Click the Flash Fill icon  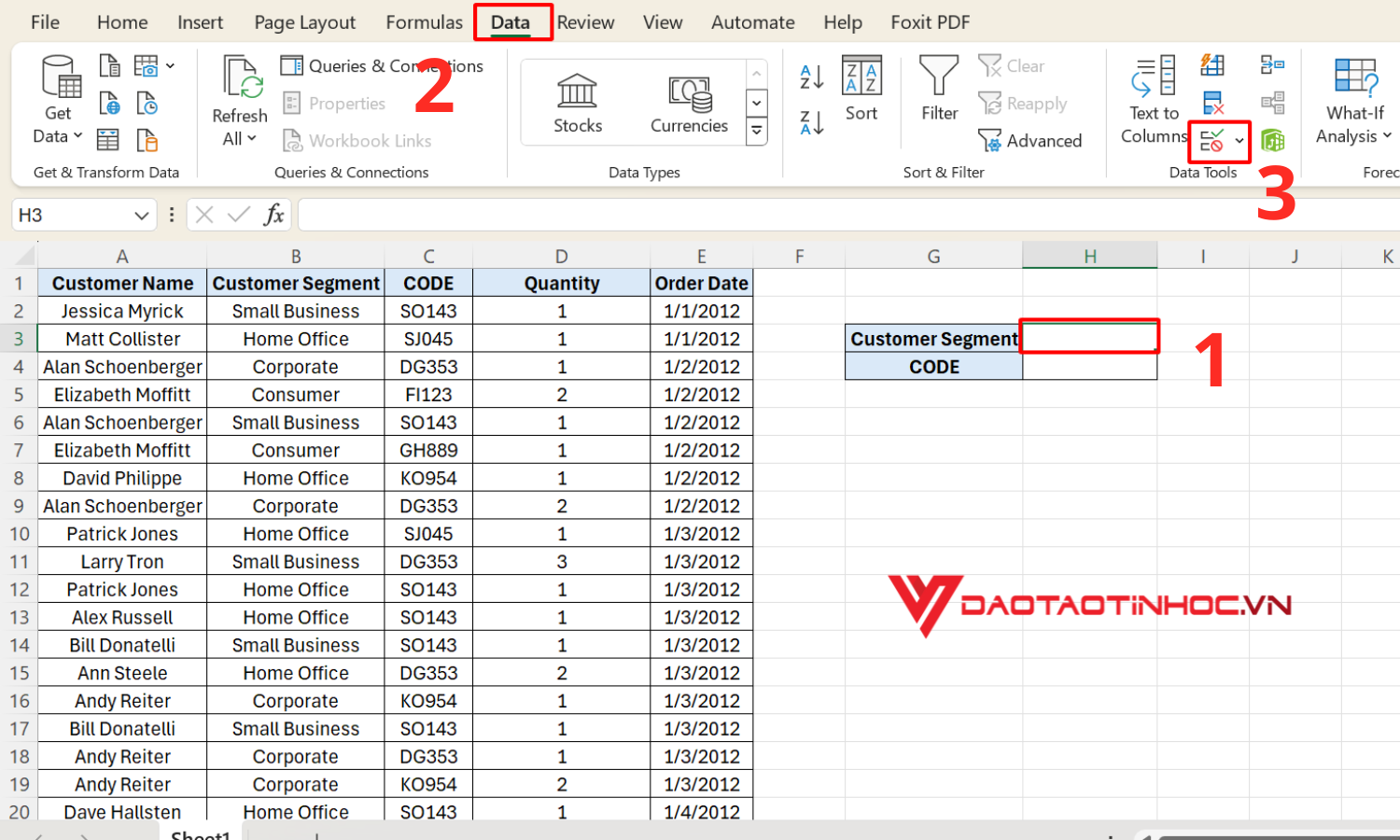tap(1212, 65)
